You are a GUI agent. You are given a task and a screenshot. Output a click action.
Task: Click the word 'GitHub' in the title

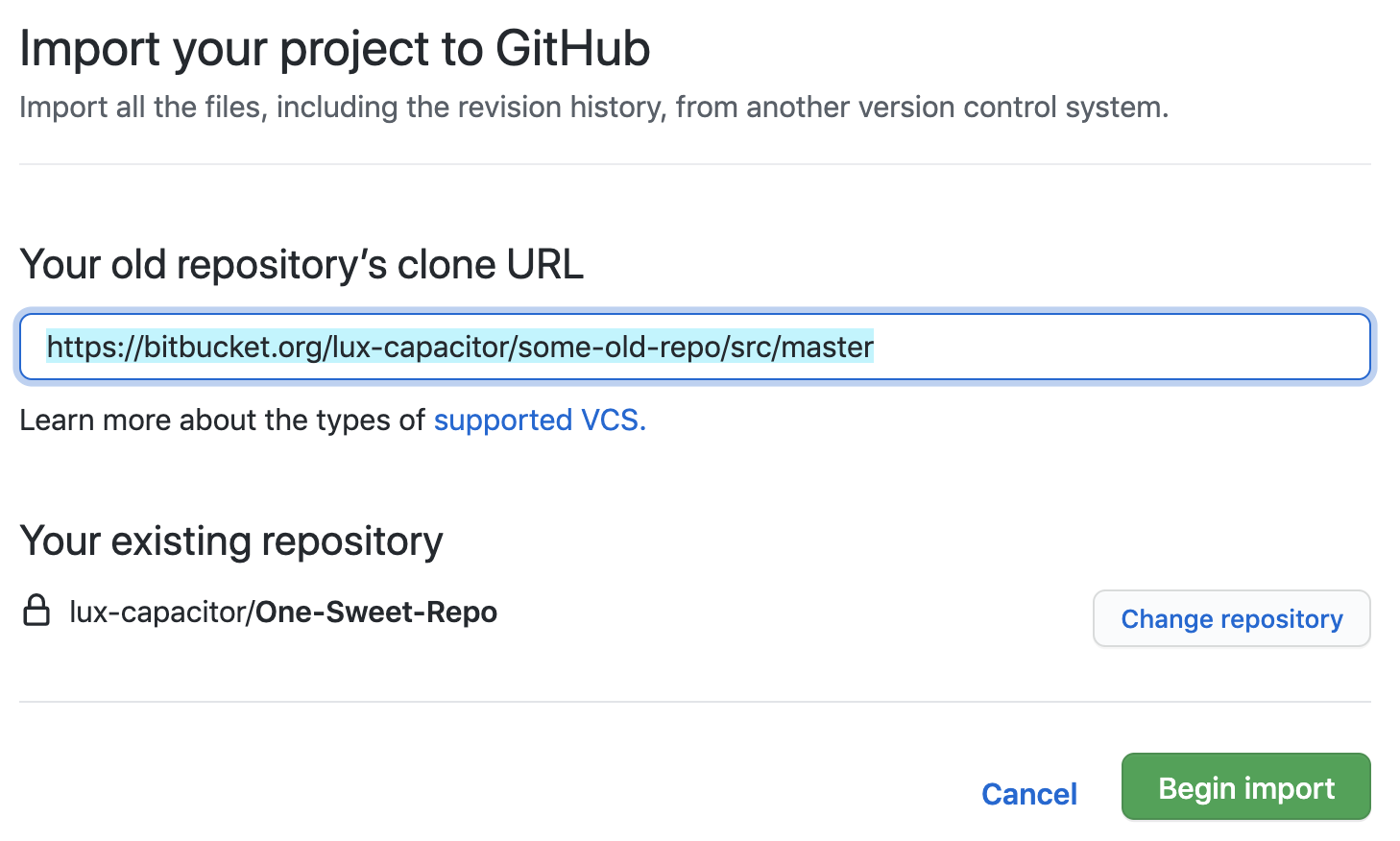click(x=573, y=50)
